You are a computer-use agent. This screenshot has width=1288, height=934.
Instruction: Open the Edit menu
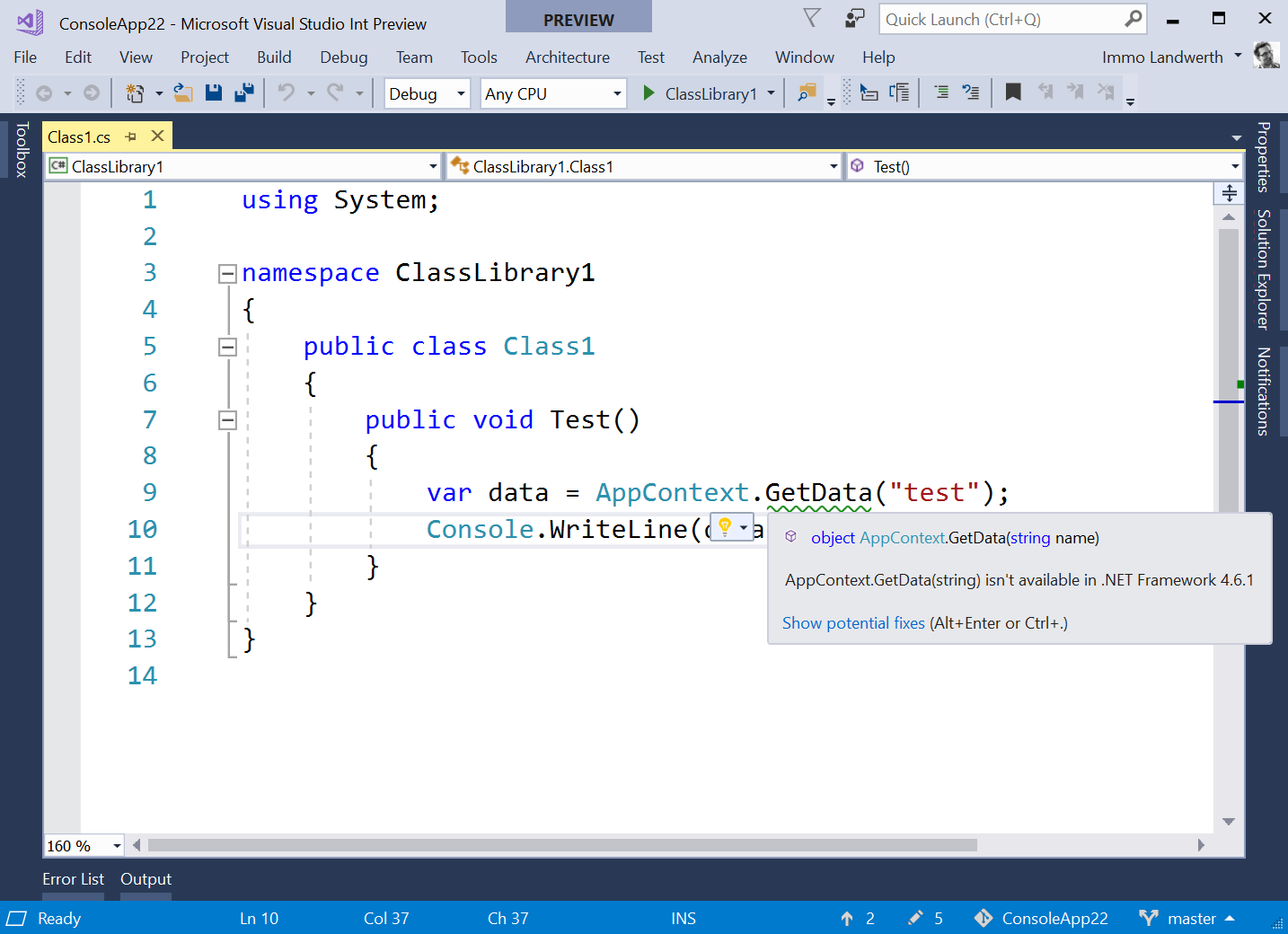(78, 57)
